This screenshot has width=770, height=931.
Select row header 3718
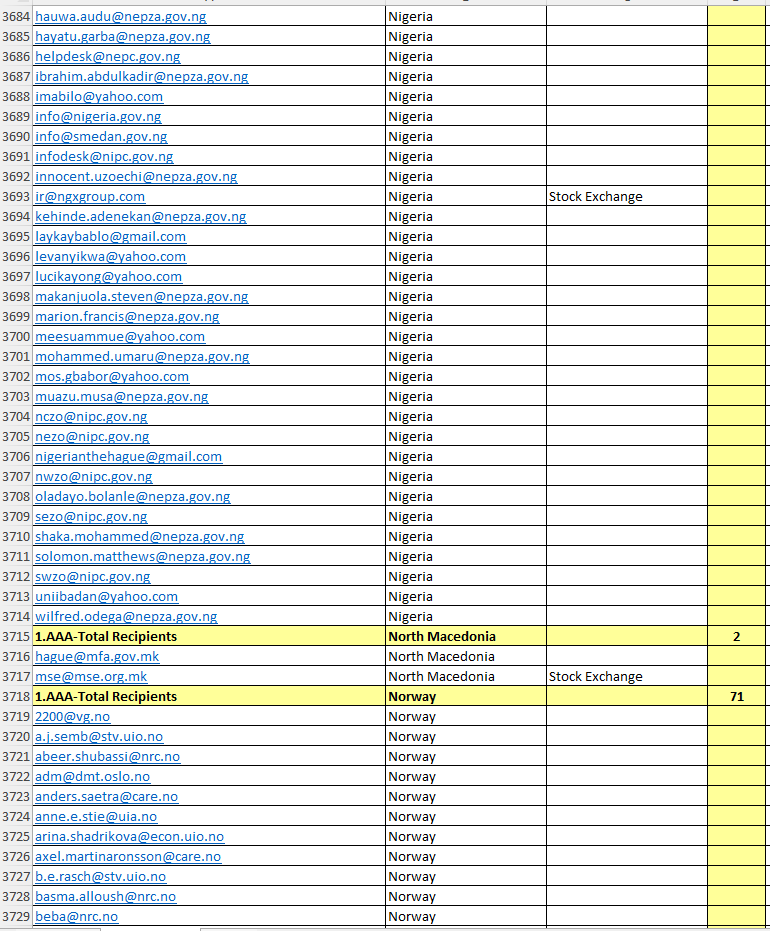coord(16,696)
